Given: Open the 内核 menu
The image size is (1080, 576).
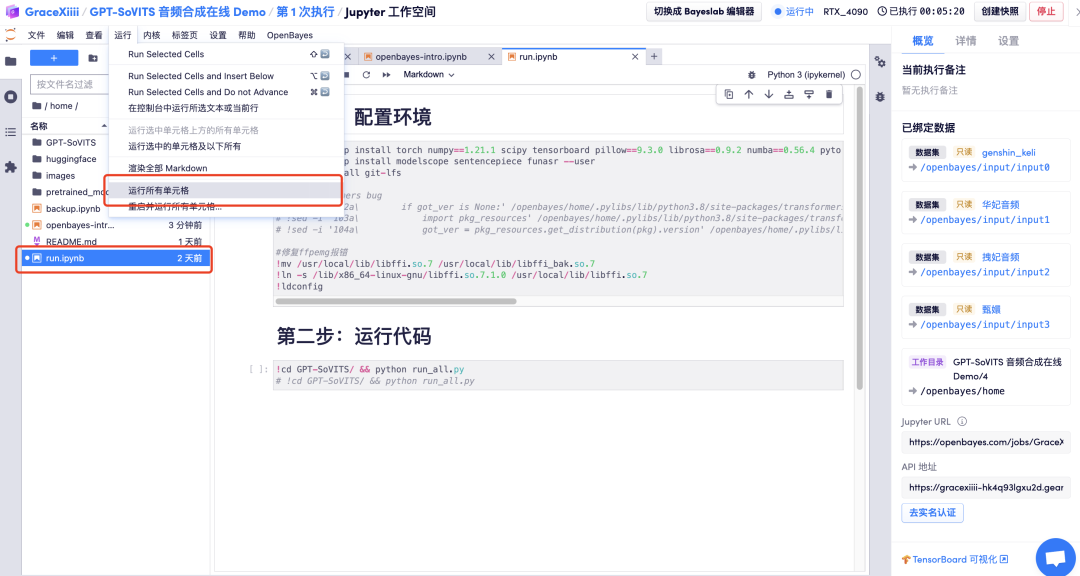Looking at the screenshot, I should pyautogui.click(x=152, y=35).
